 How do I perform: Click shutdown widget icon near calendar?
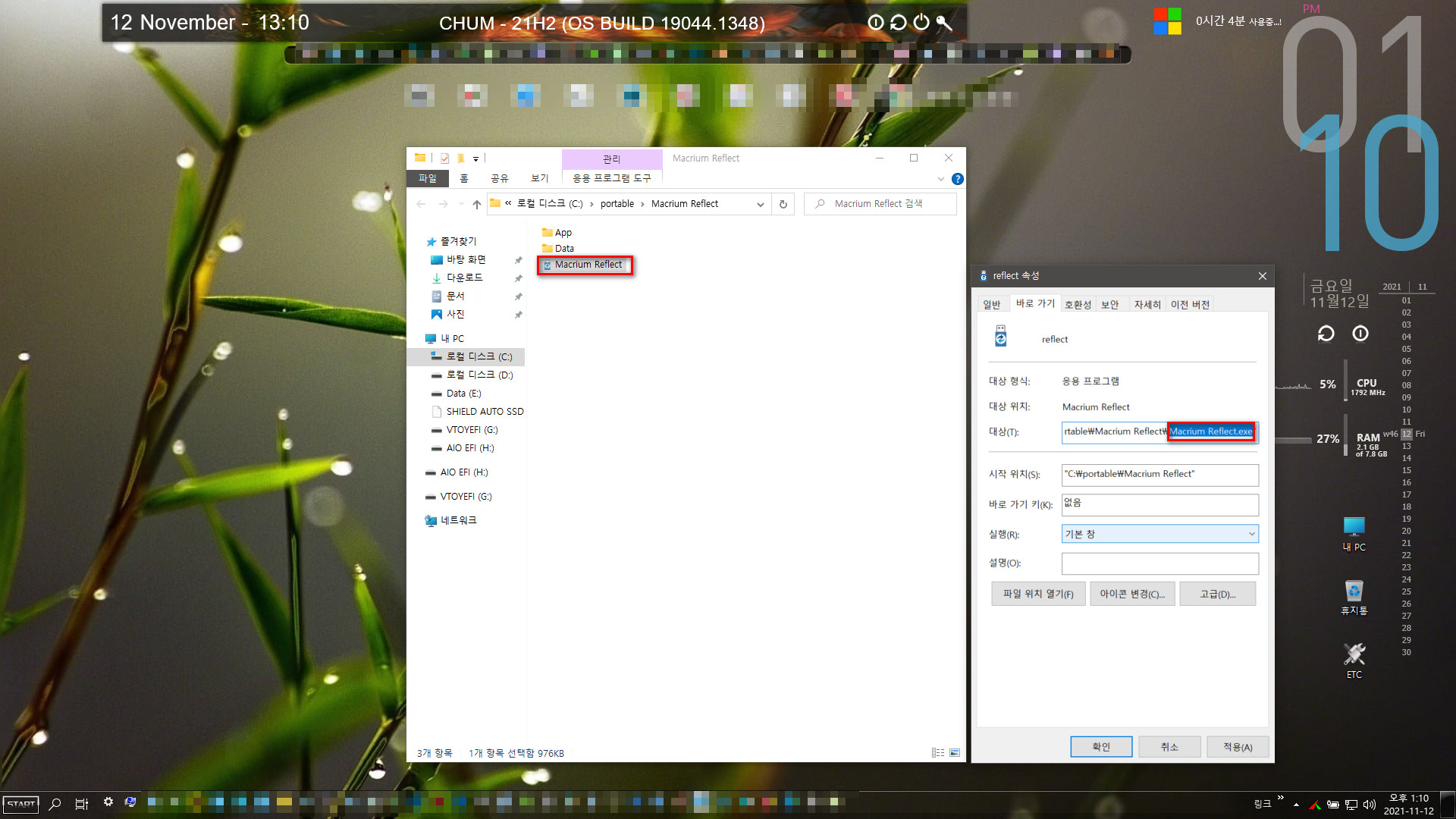(1360, 334)
